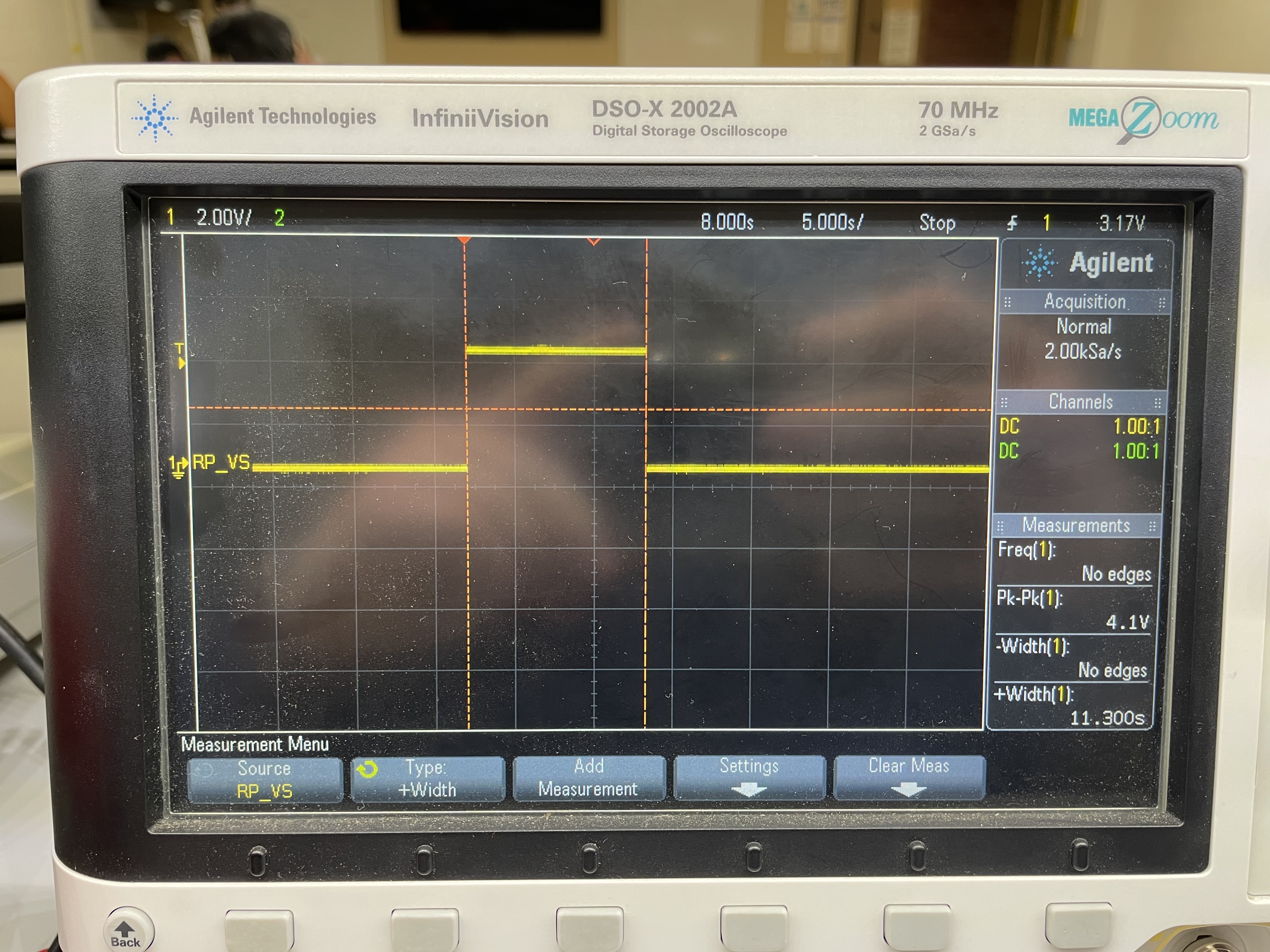Image resolution: width=1270 pixels, height=952 pixels.
Task: Click the Agilent starburst logo in sidebar
Action: coord(1039,263)
